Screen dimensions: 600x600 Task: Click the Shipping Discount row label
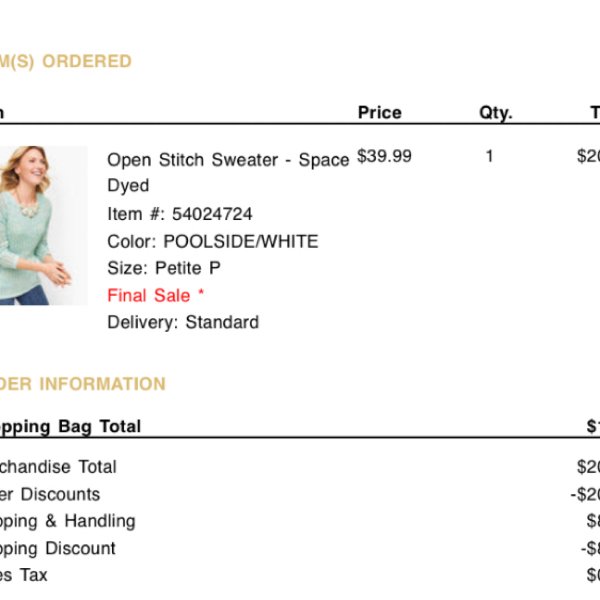tap(57, 549)
